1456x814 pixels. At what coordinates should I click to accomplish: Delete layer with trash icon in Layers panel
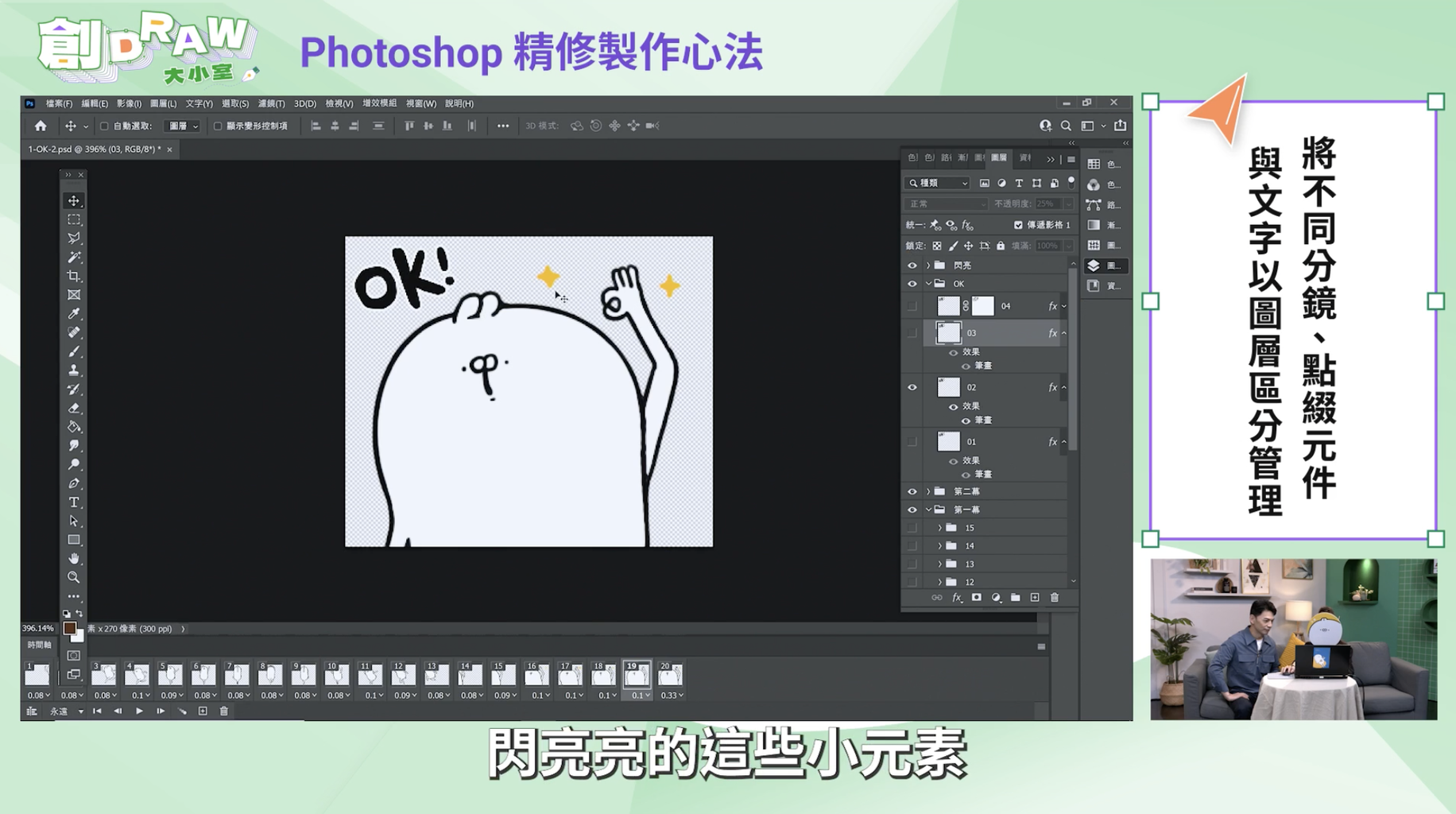1055,598
